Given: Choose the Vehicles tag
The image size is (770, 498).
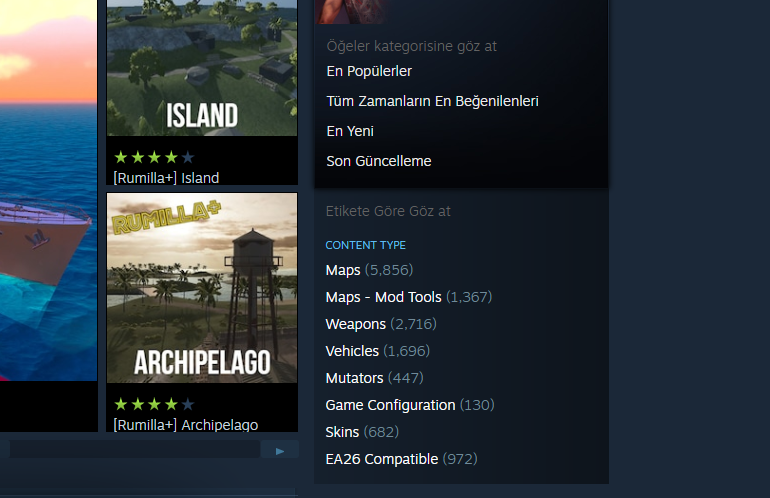Looking at the screenshot, I should click(x=352, y=351).
